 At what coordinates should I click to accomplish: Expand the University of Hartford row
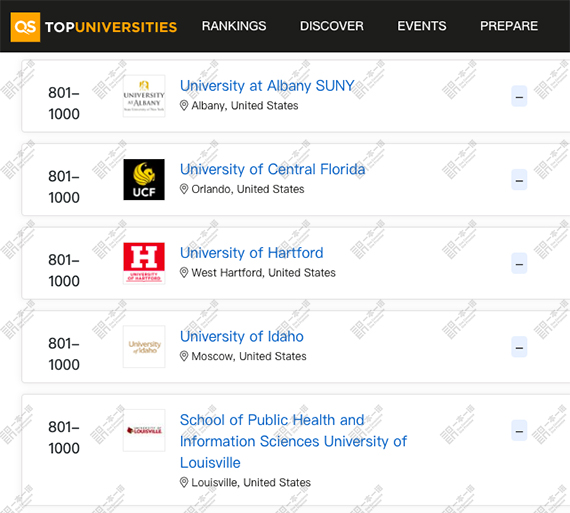519,264
